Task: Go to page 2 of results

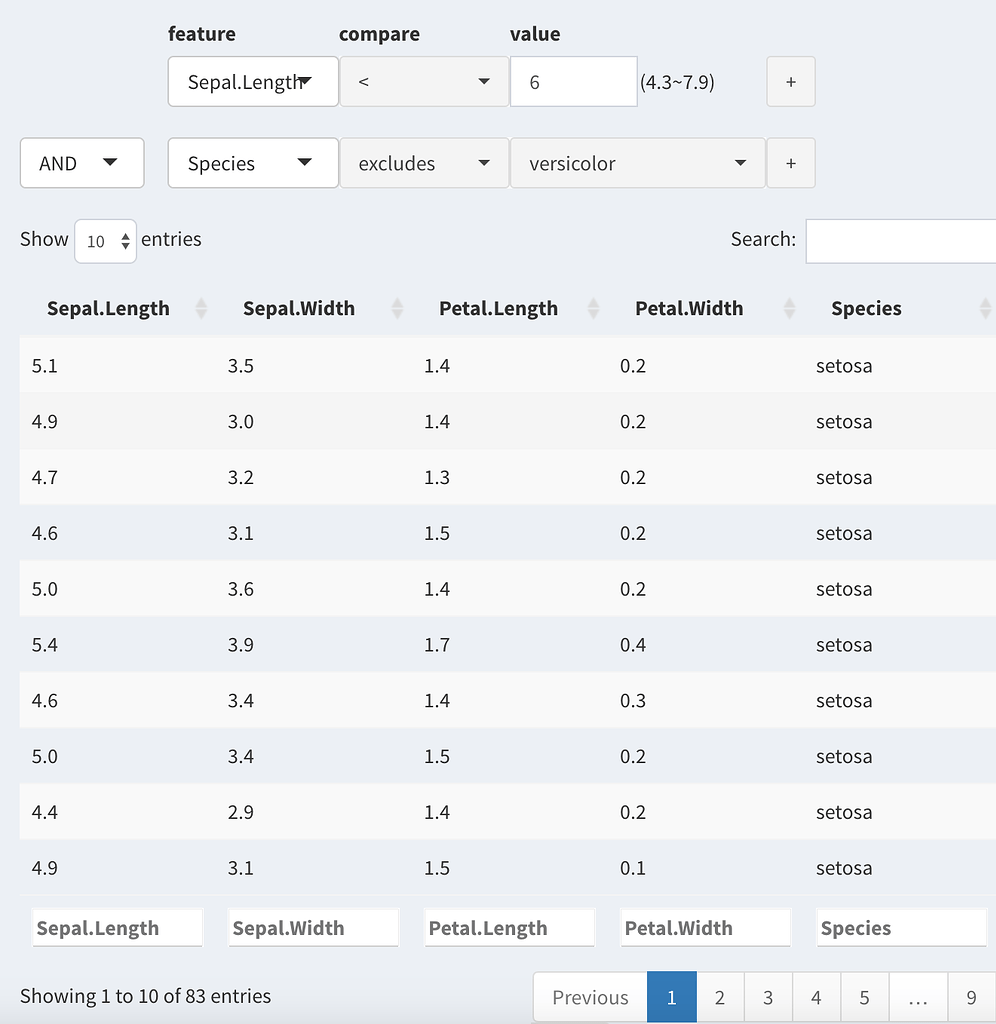Action: pos(720,997)
